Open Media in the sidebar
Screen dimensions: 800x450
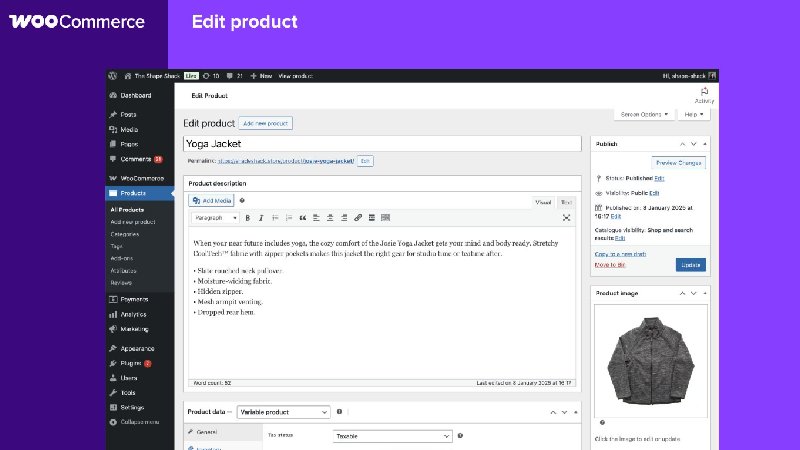point(129,130)
